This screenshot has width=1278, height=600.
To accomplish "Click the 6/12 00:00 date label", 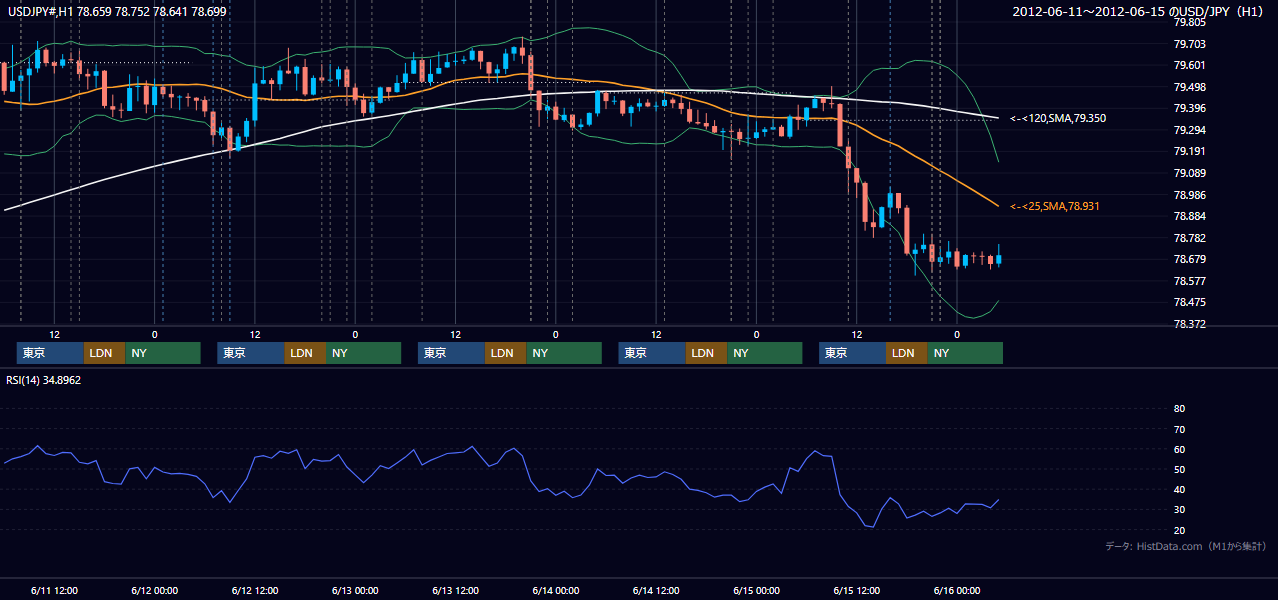I will (154, 590).
